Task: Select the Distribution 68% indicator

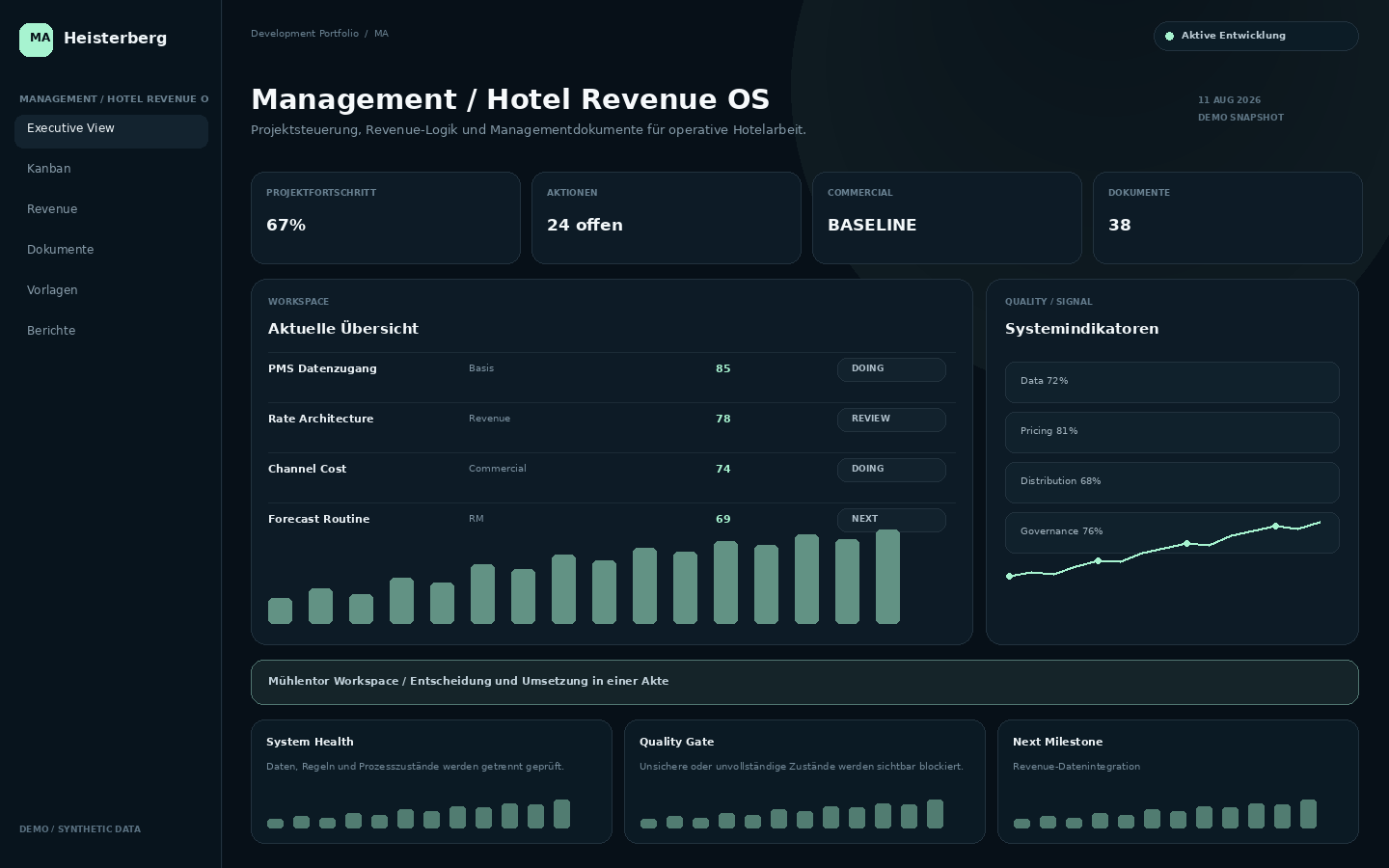Action: coord(1172,482)
